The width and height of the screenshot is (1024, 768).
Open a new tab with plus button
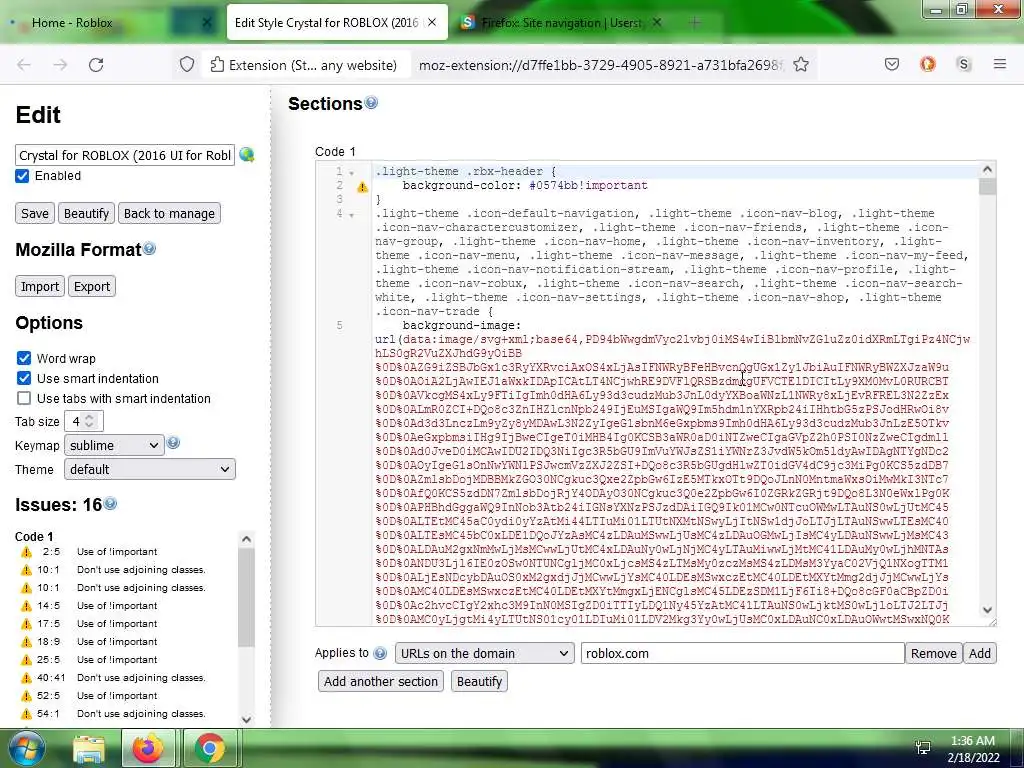click(x=694, y=23)
